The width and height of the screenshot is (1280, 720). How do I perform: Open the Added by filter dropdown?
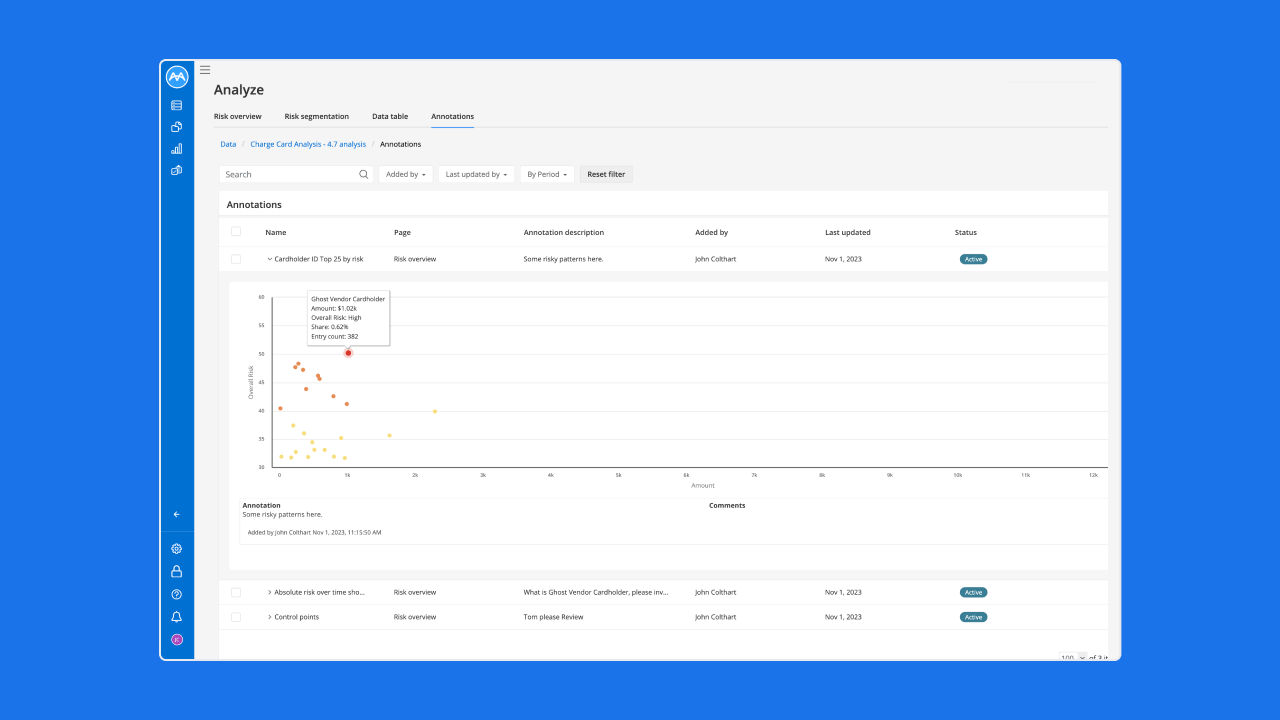coord(406,174)
